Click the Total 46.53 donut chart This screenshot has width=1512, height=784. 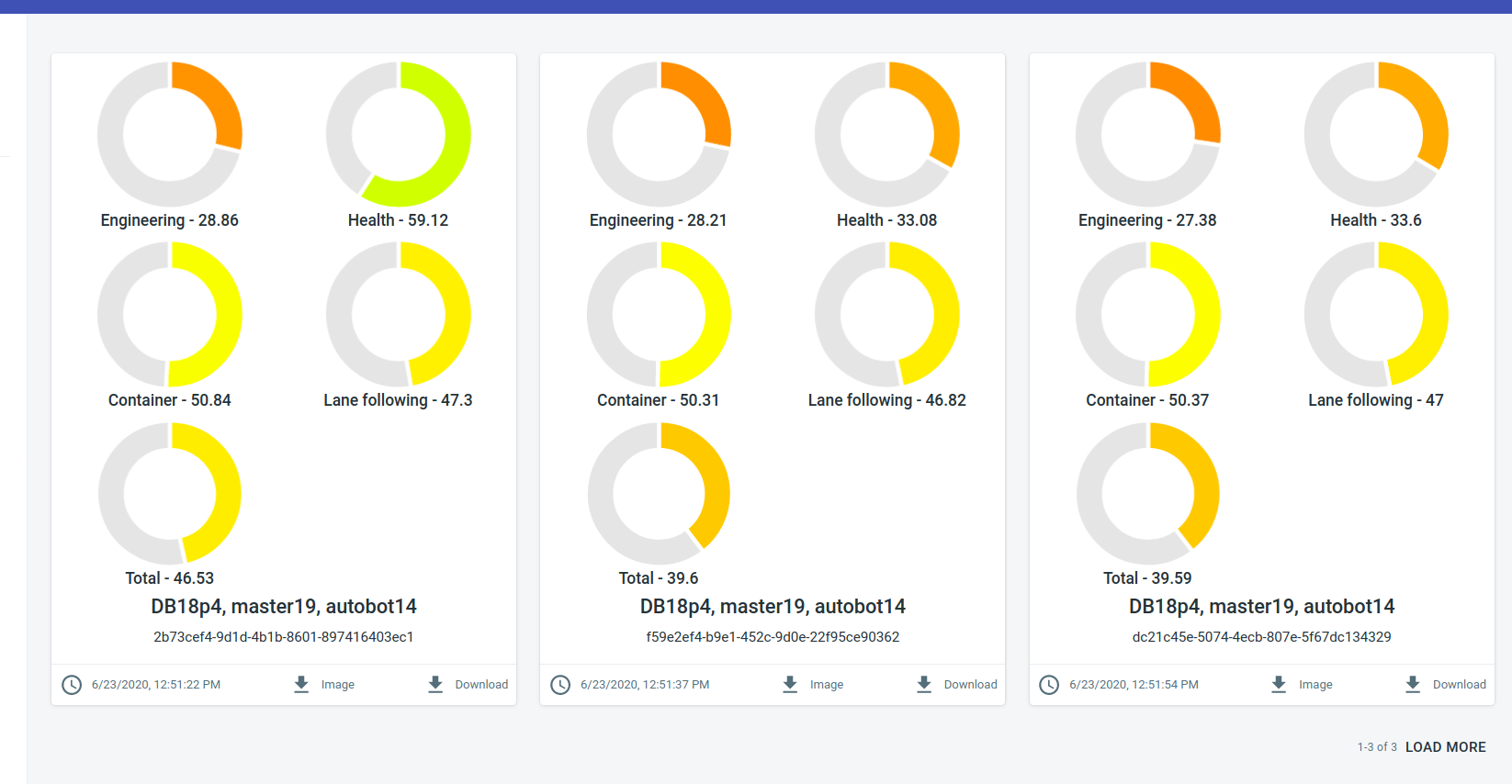(x=170, y=494)
